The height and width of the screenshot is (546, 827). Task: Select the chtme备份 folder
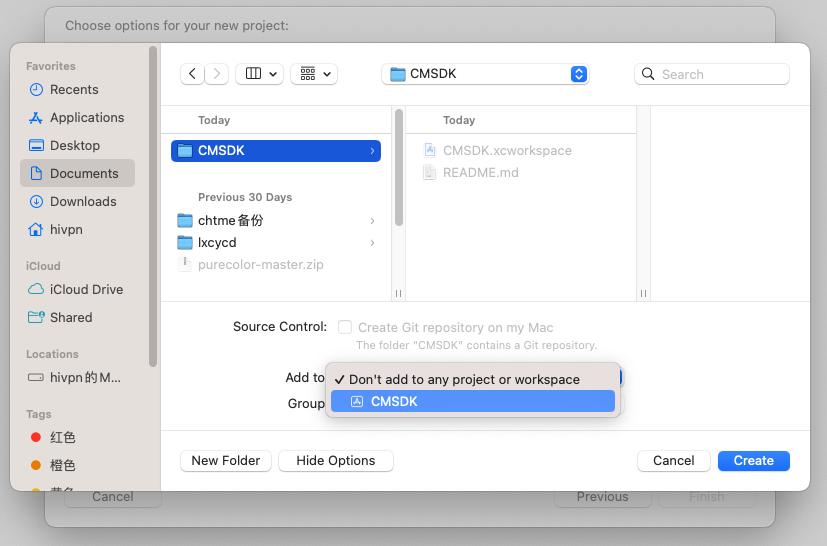click(x=276, y=221)
